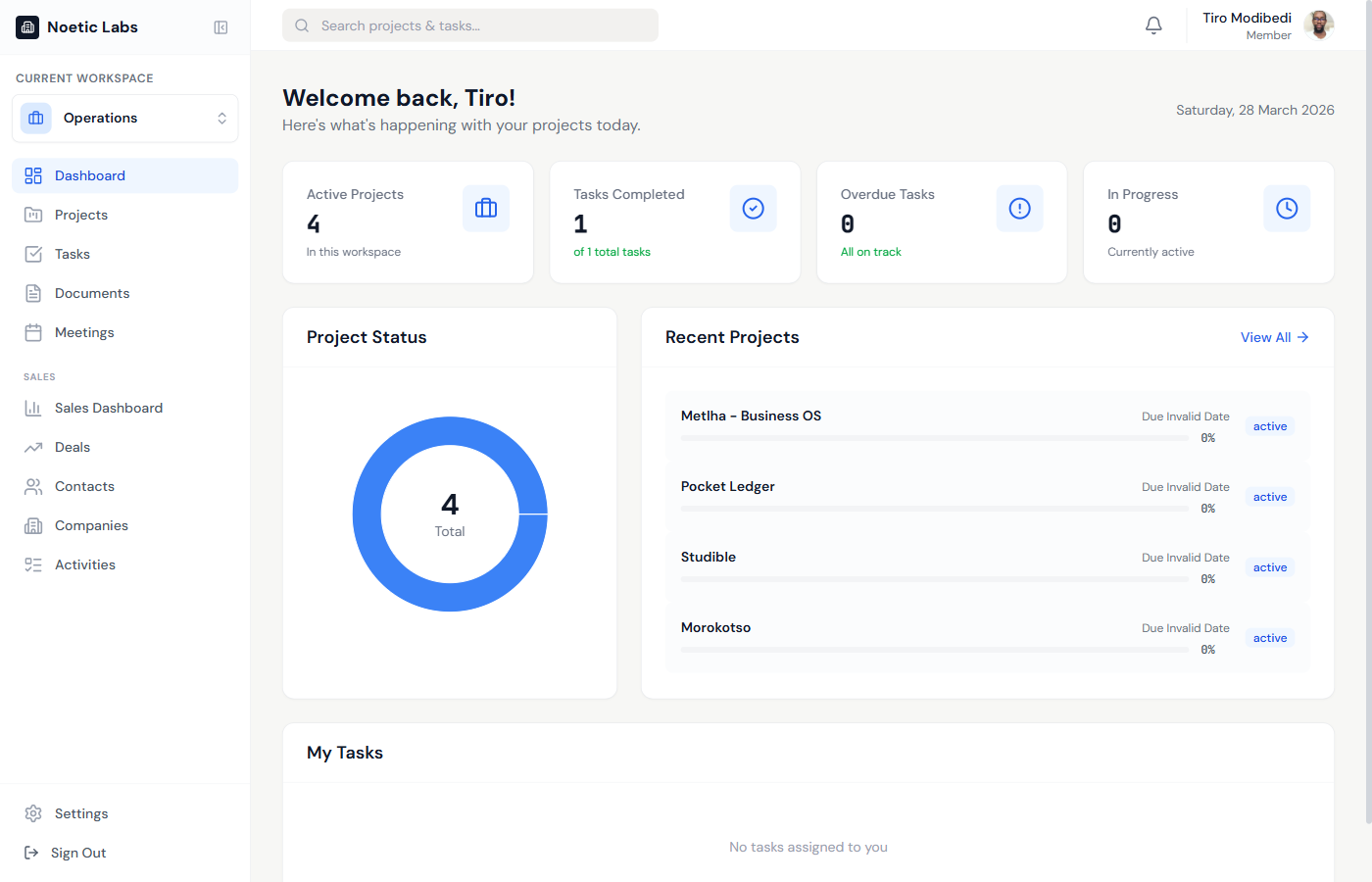This screenshot has width=1372, height=882.
Task: Select the Dashboard icon in the sidebar
Action: click(x=34, y=175)
